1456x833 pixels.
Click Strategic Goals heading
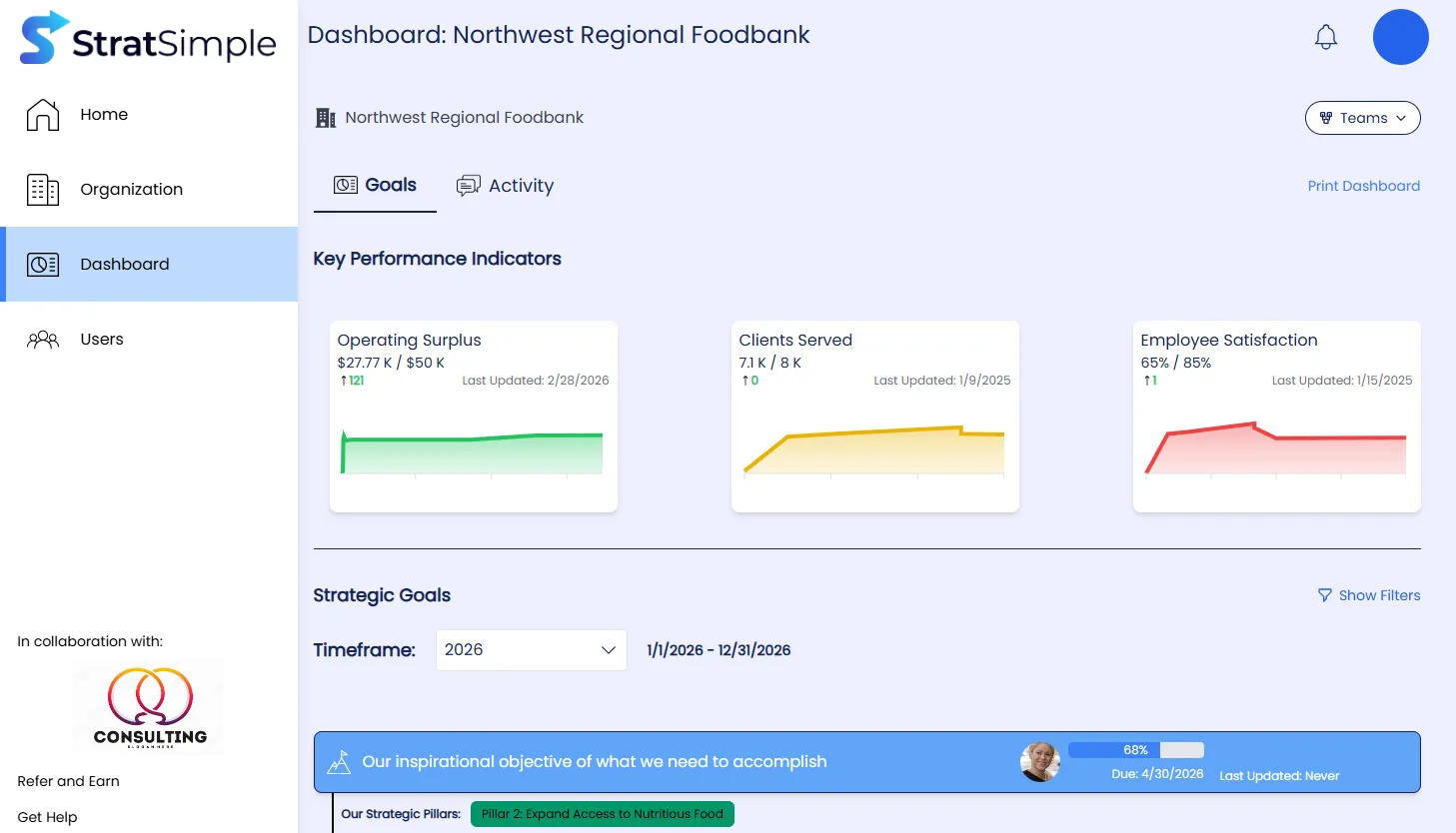coord(382,595)
